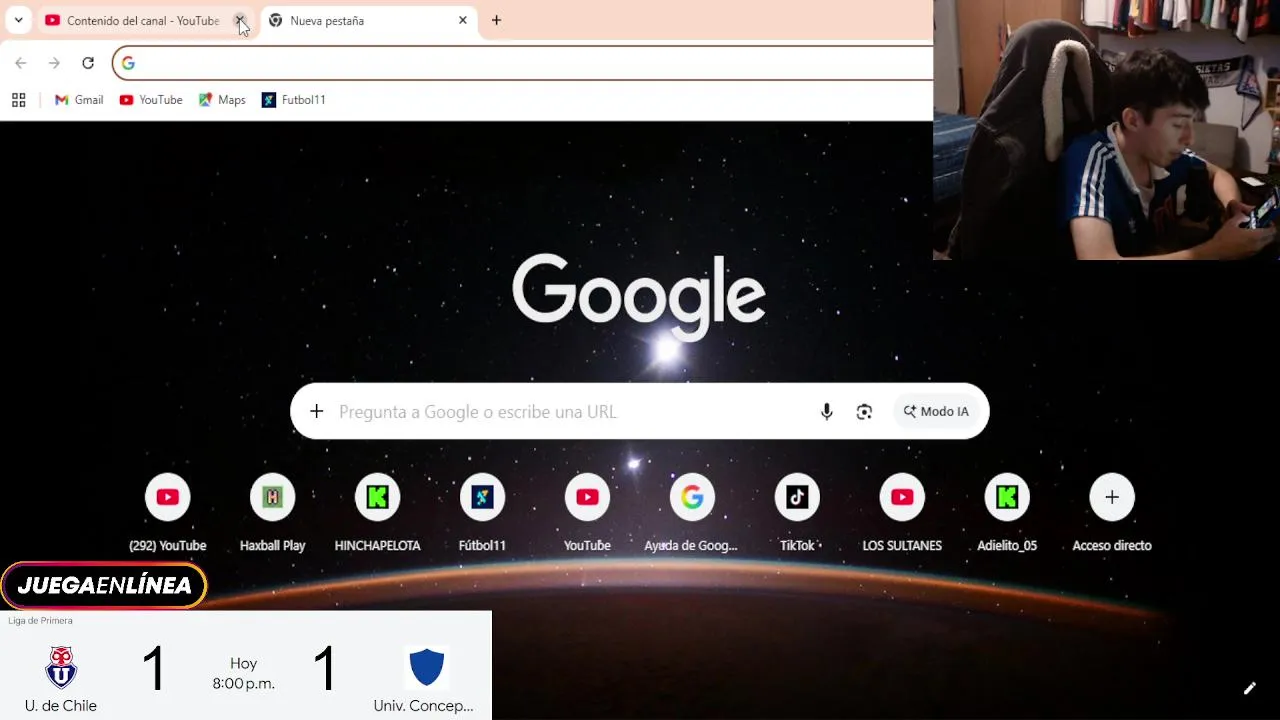Open the Fútbol11 shortcut tile

pyautogui.click(x=482, y=513)
